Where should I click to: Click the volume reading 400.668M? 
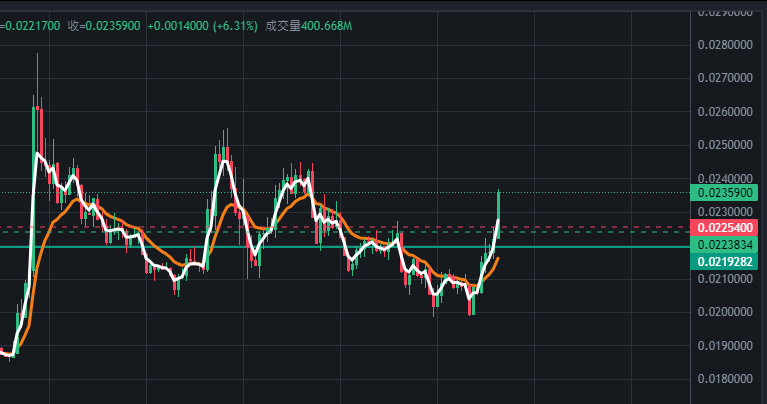click(326, 26)
